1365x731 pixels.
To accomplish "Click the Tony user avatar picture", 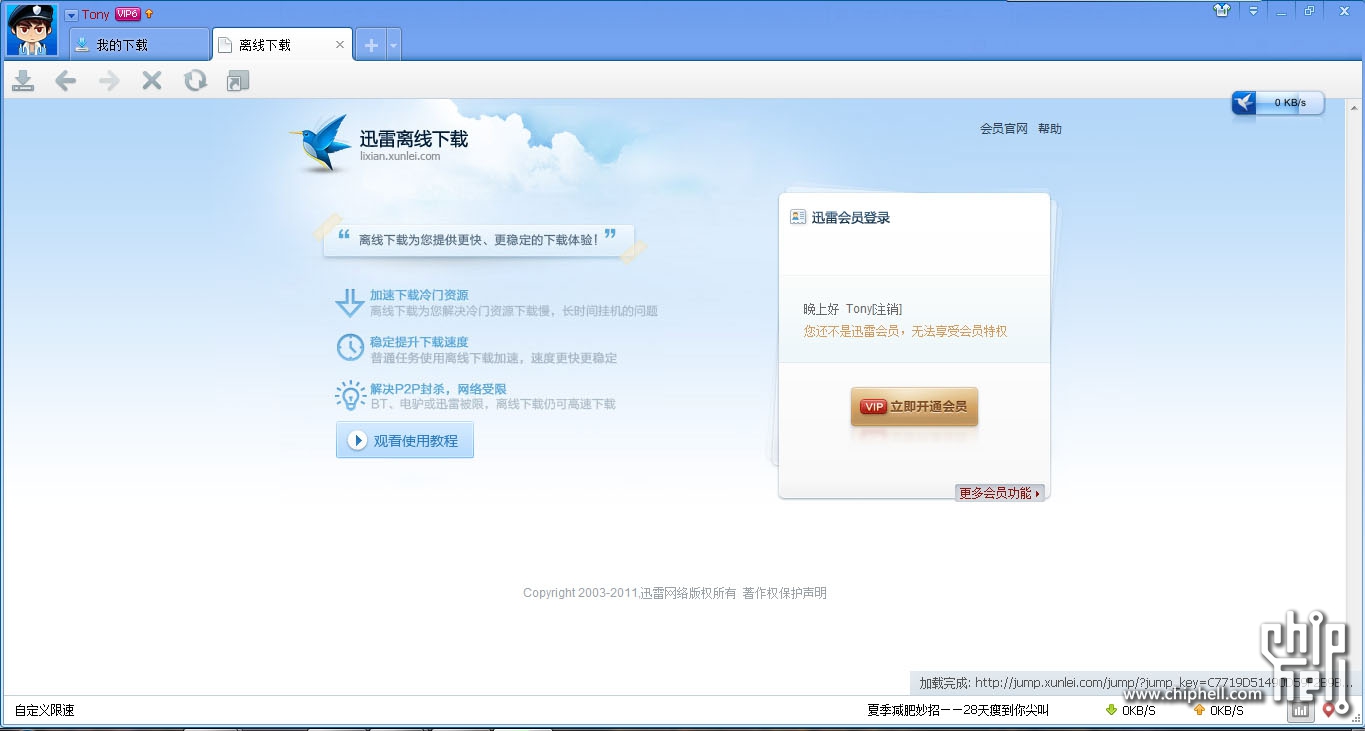I will click(x=33, y=30).
